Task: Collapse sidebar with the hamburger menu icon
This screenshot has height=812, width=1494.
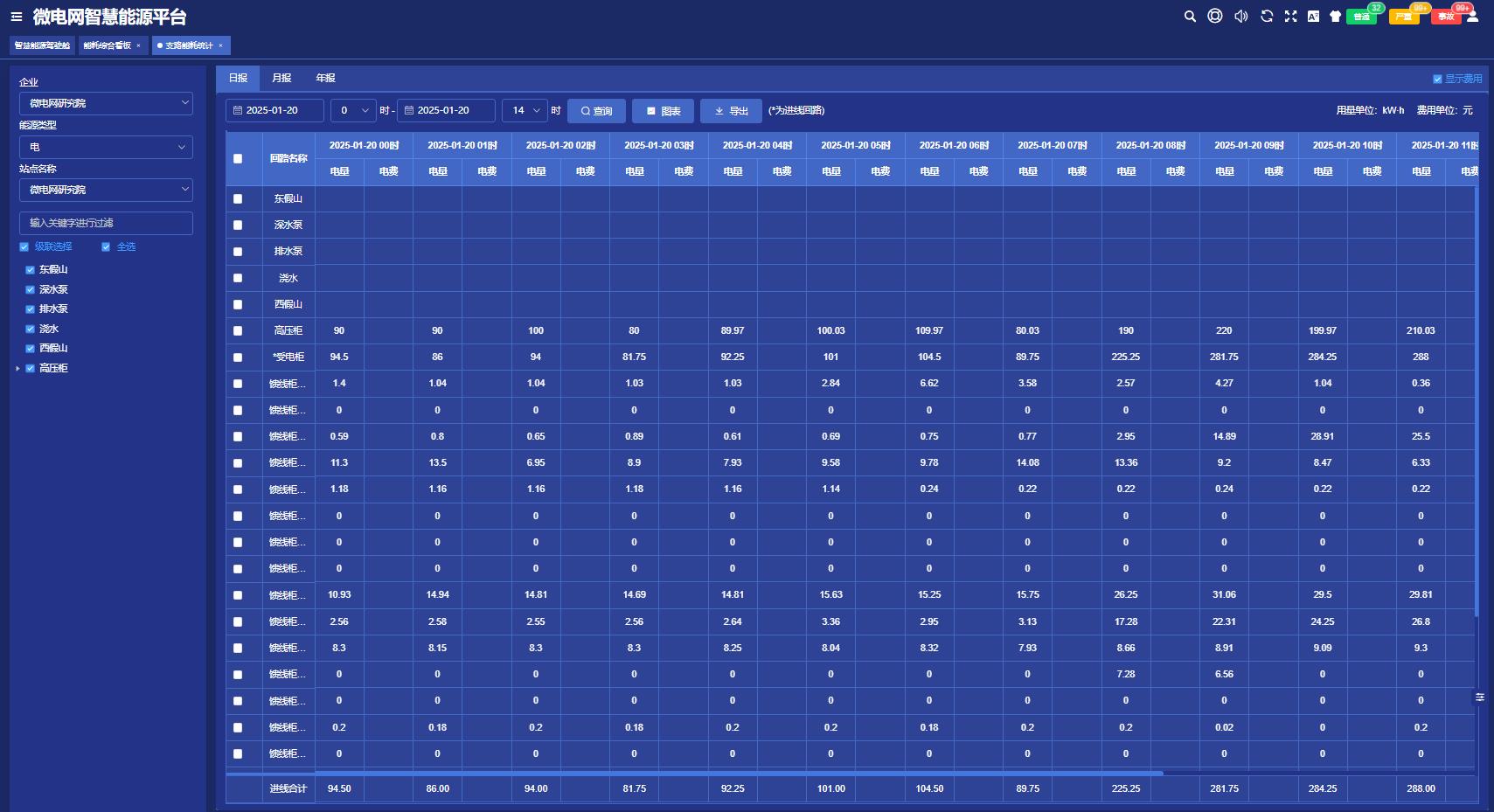Action: pyautogui.click(x=17, y=17)
